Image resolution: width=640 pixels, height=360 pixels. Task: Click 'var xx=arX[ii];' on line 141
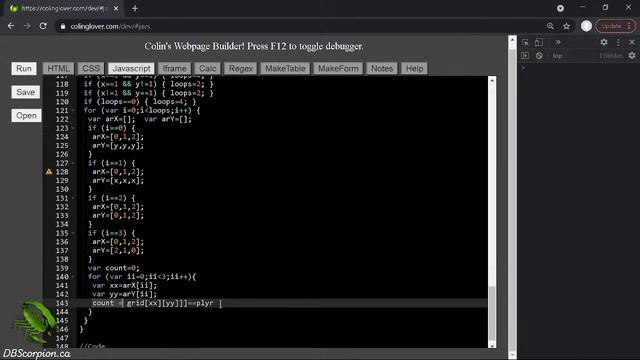coord(124,286)
